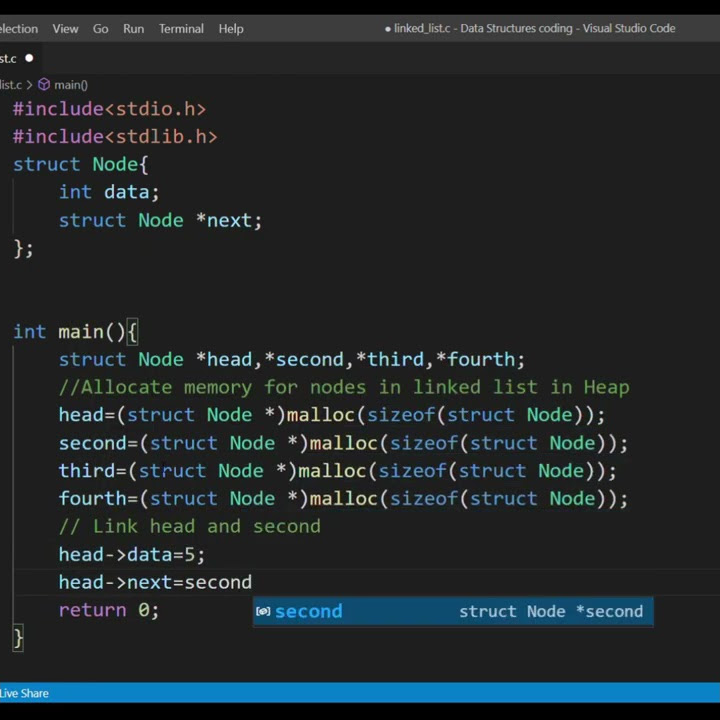
Task: Click the 'int main(){' line
Action: (75, 332)
